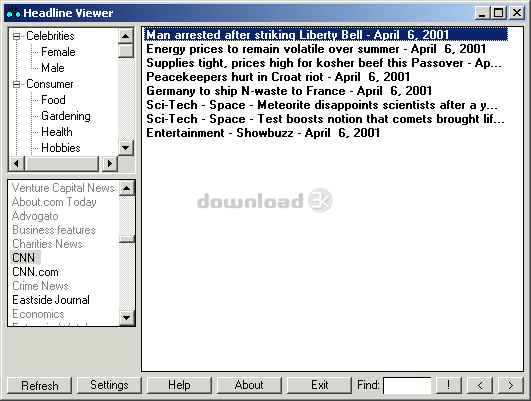Click the Find text field

[407, 385]
